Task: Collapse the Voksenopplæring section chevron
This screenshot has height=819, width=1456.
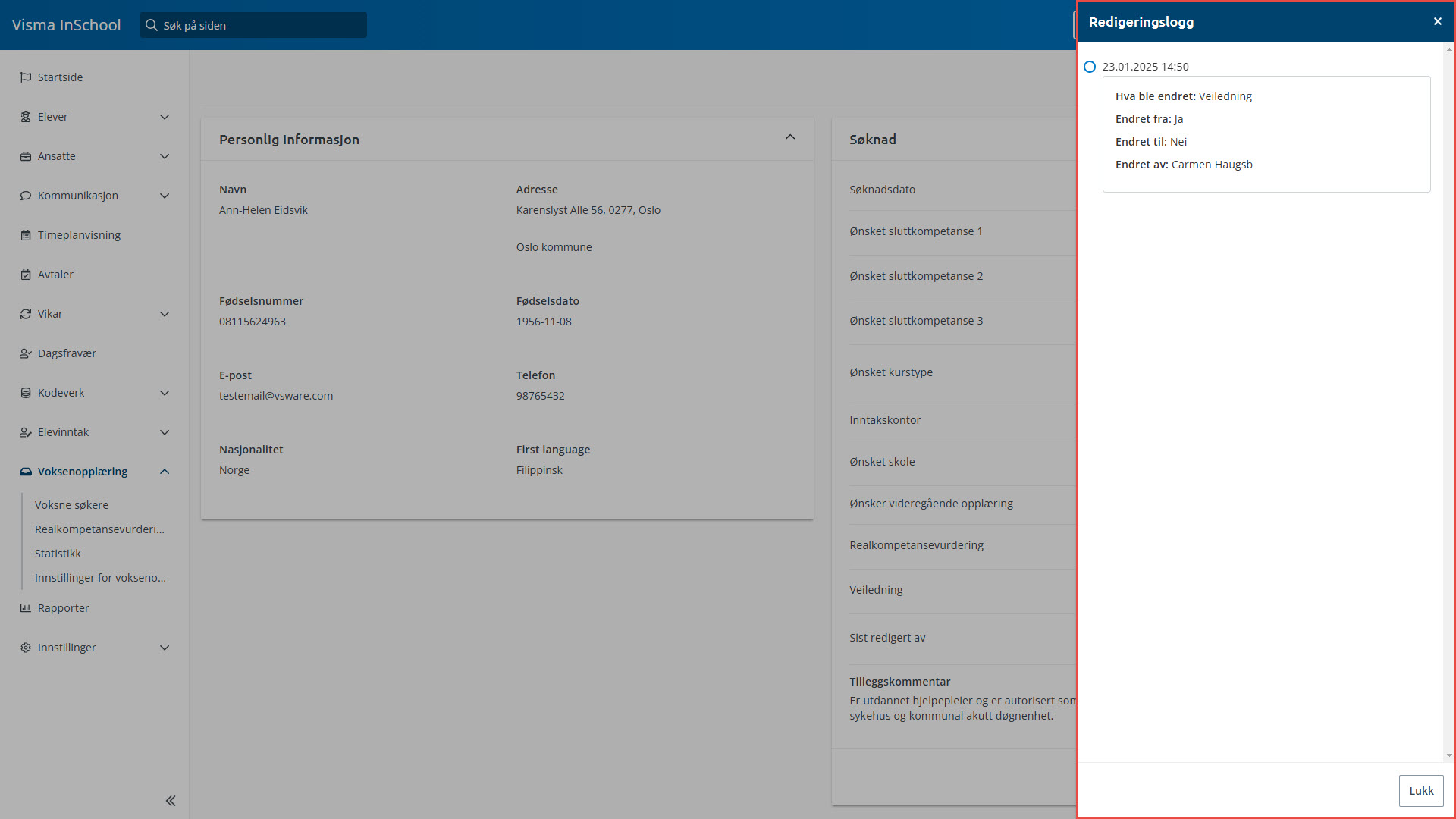Action: (165, 472)
